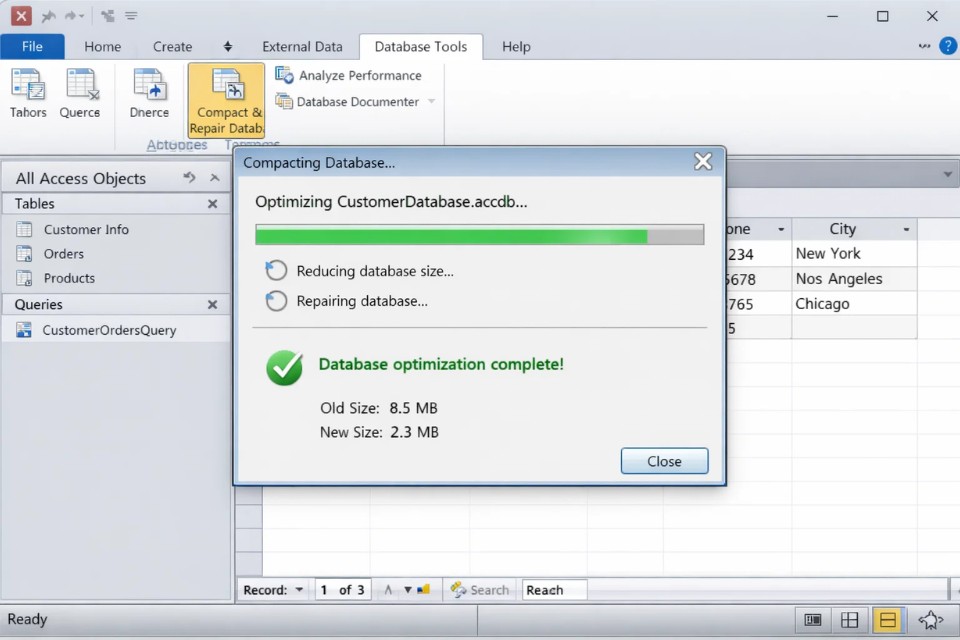Collapse the Tables group
Image resolution: width=960 pixels, height=640 pixels.
212,204
